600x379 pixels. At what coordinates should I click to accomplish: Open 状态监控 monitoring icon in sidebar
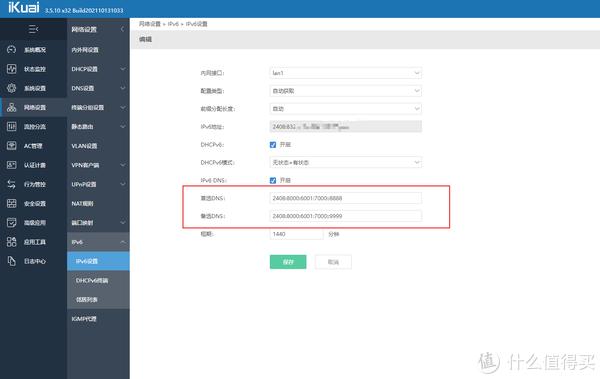[11, 69]
